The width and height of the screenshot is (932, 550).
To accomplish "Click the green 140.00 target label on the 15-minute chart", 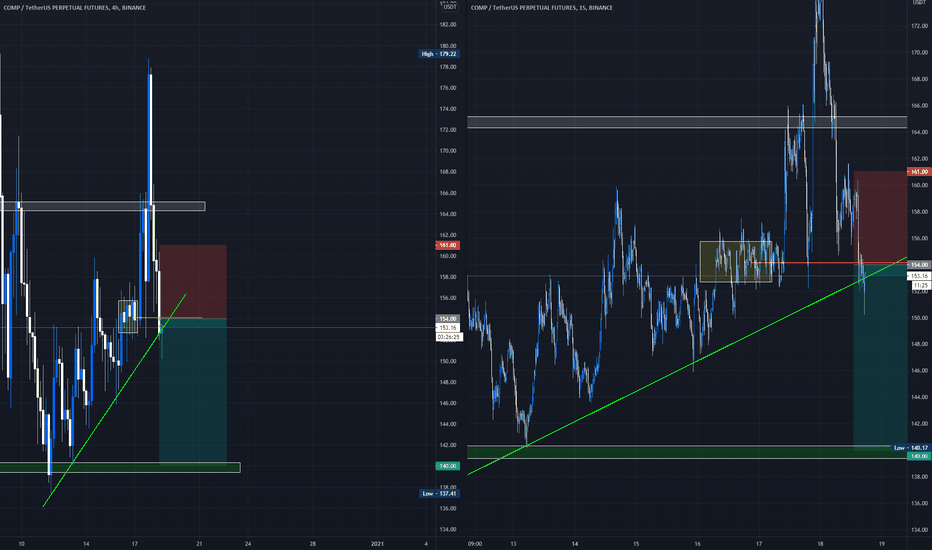I will pos(919,456).
